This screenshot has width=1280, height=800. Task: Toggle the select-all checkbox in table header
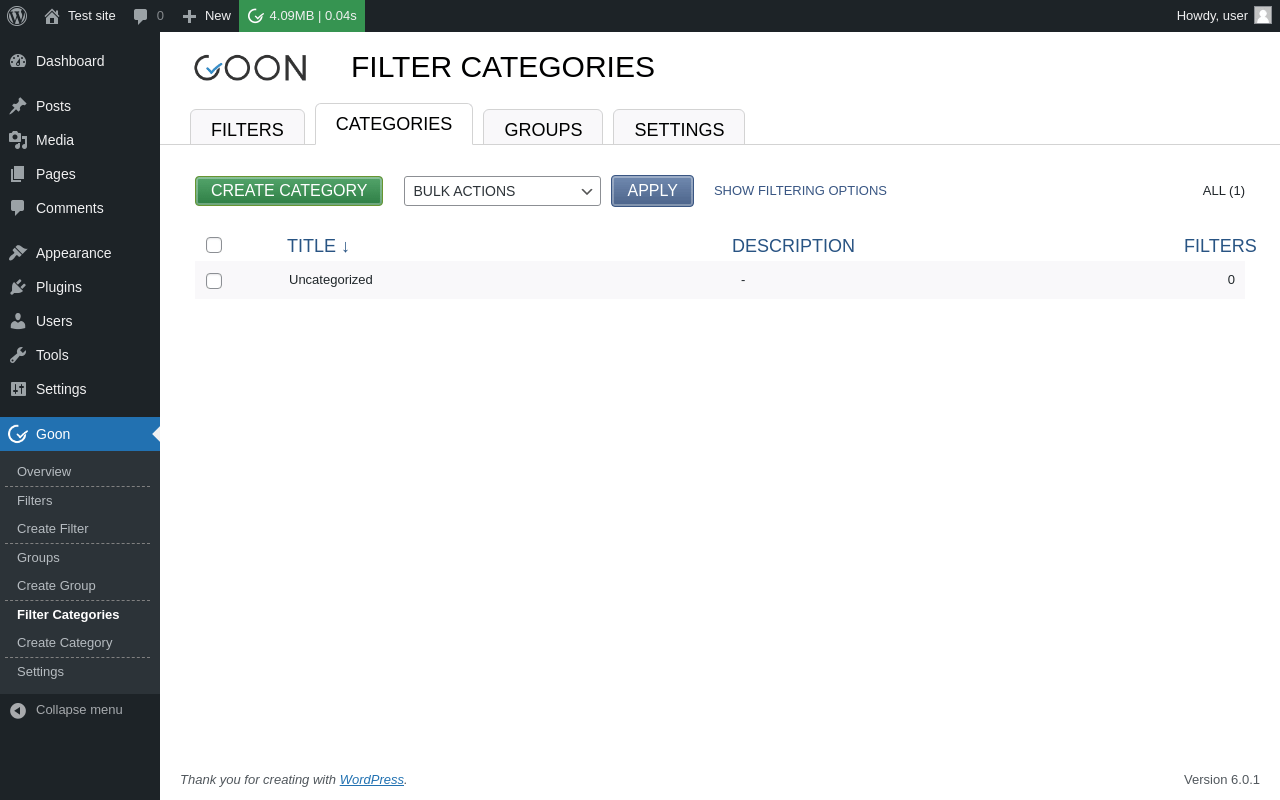click(214, 245)
